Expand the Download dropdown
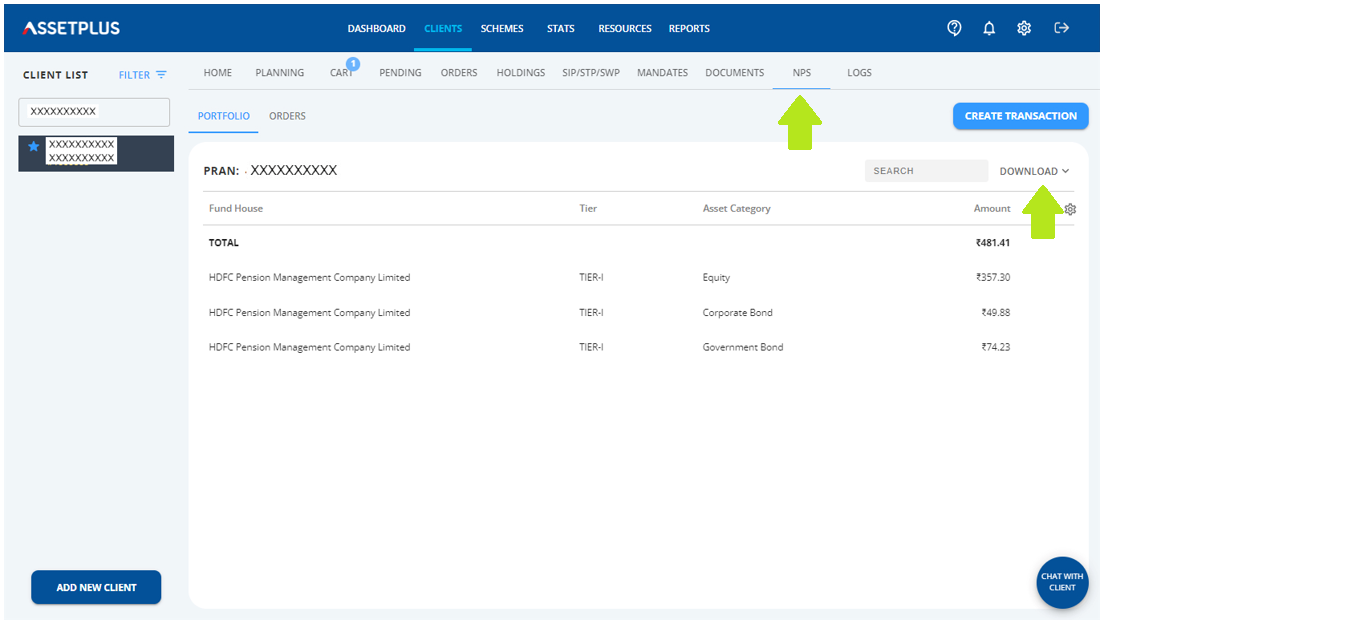The height and width of the screenshot is (644, 1360). click(1034, 171)
